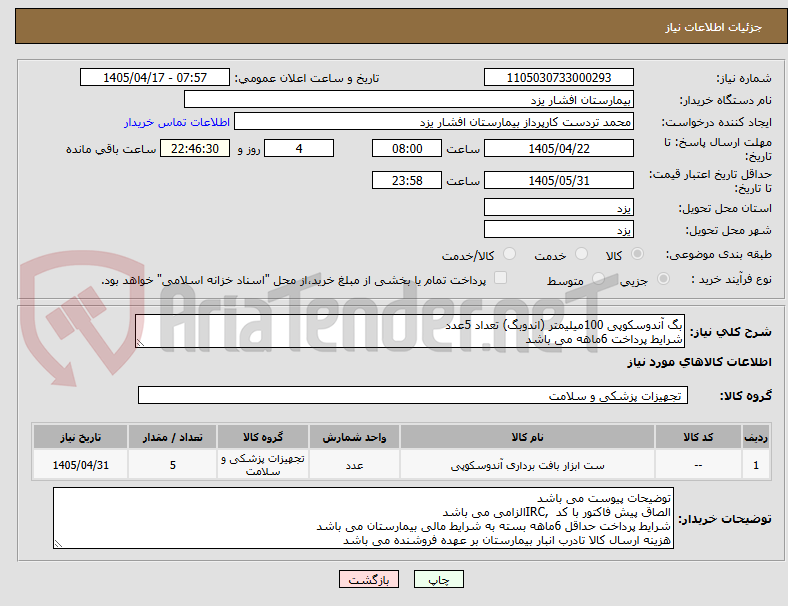Click the اطلاعات کالاهای مورد نیاز section heading
The image size is (788, 606).
click(699, 362)
